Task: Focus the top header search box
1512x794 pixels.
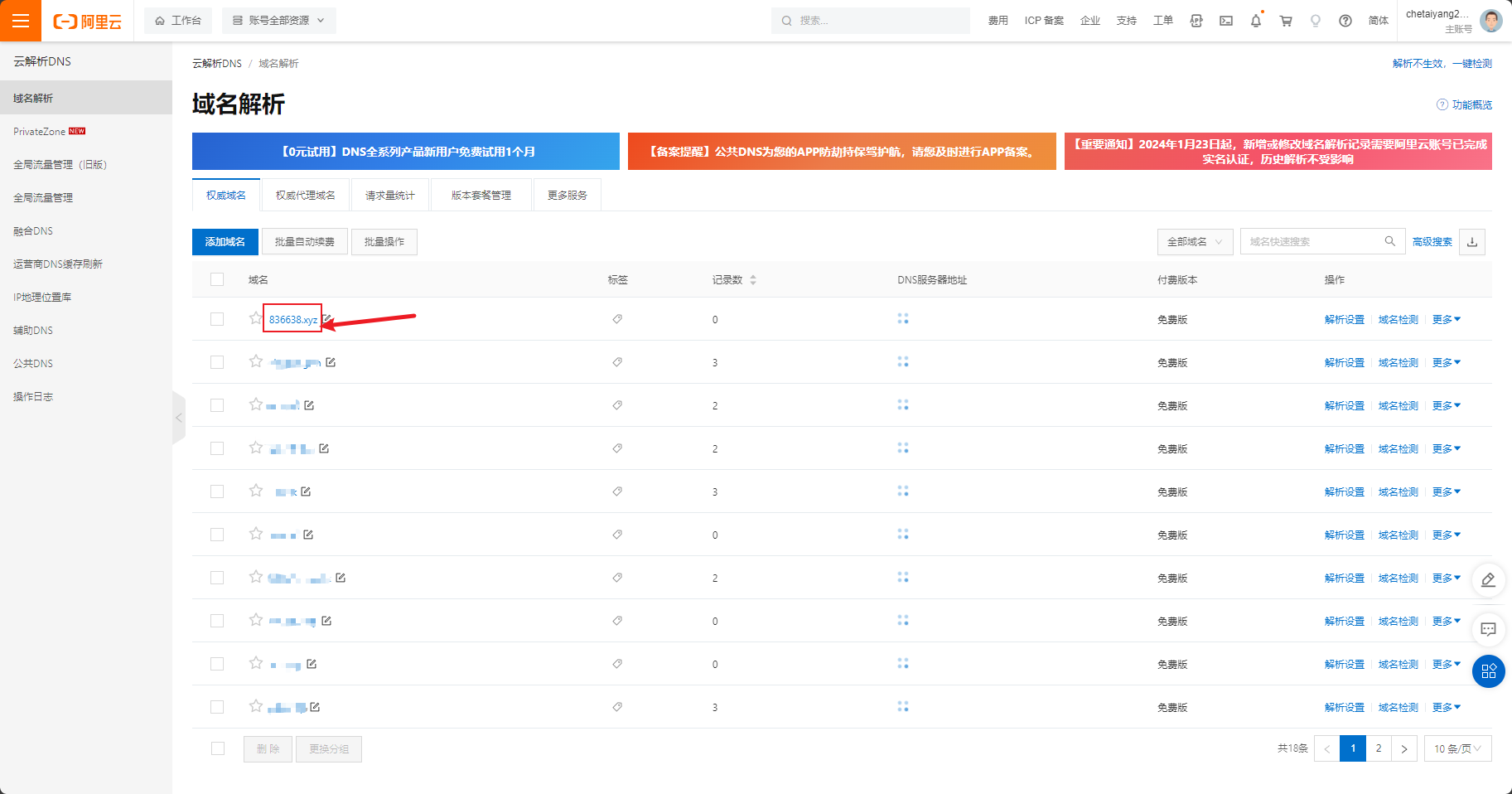Action: click(871, 21)
